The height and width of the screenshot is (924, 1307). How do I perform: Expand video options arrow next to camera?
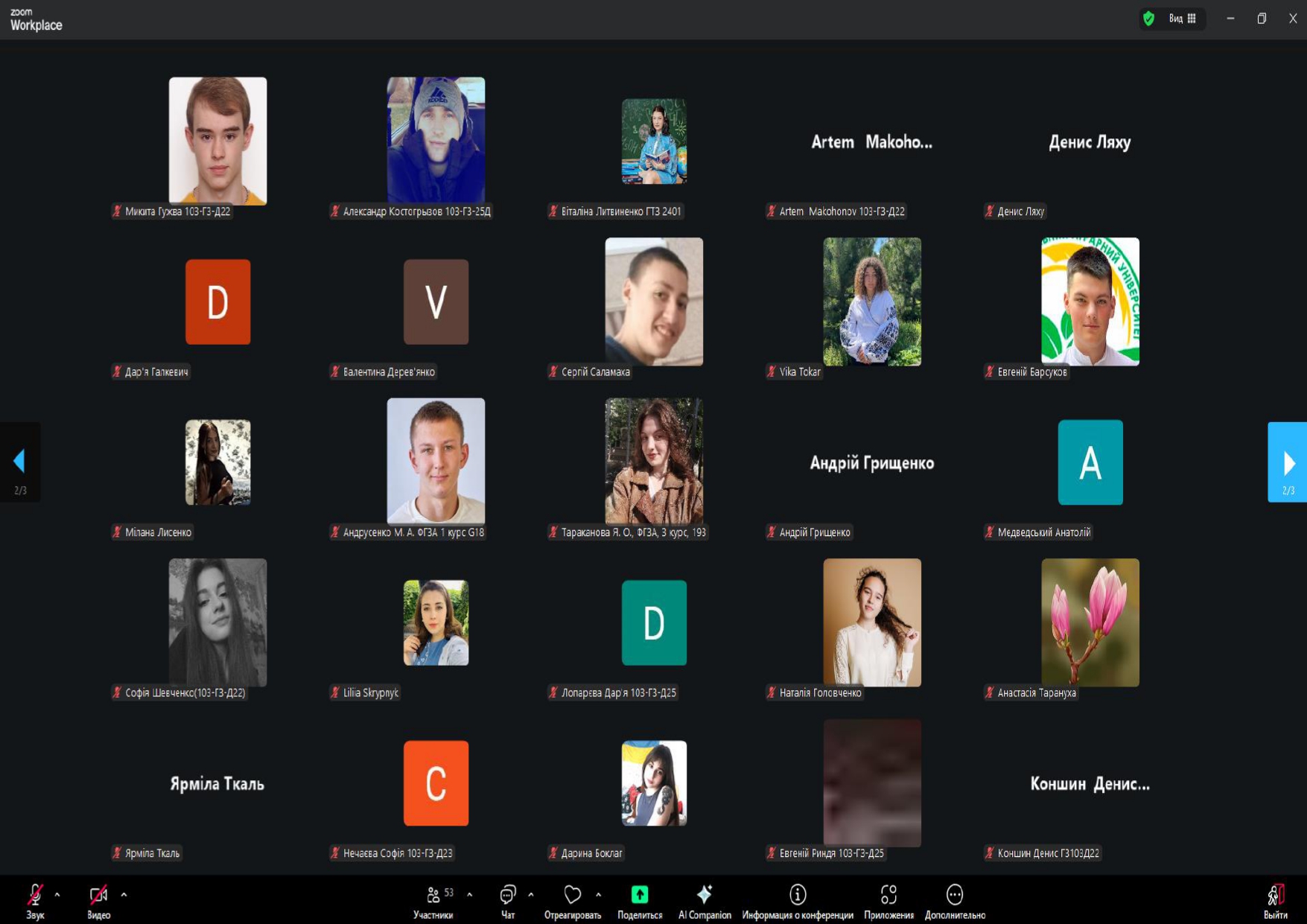(124, 894)
